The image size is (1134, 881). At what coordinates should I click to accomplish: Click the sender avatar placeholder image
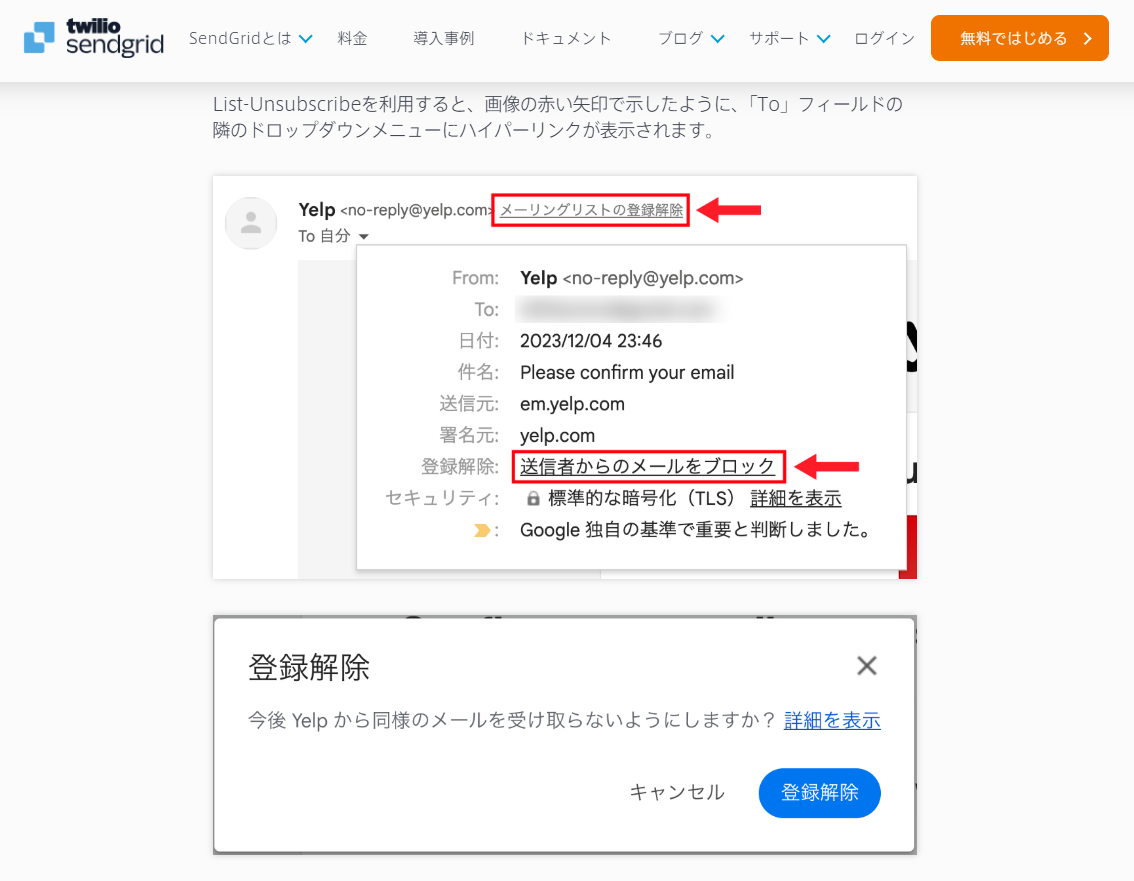coord(251,223)
